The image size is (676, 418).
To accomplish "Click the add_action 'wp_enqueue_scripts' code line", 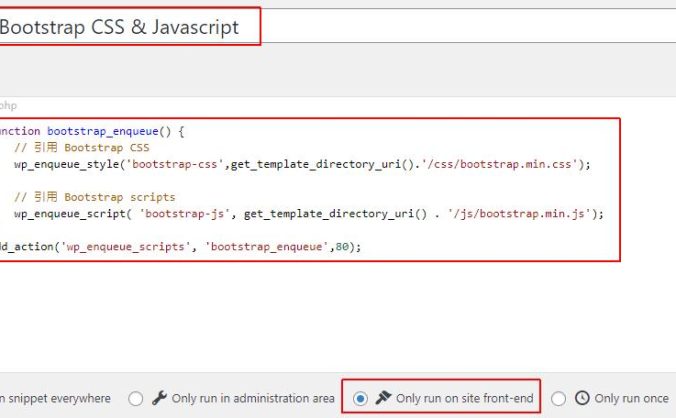I will 181,247.
